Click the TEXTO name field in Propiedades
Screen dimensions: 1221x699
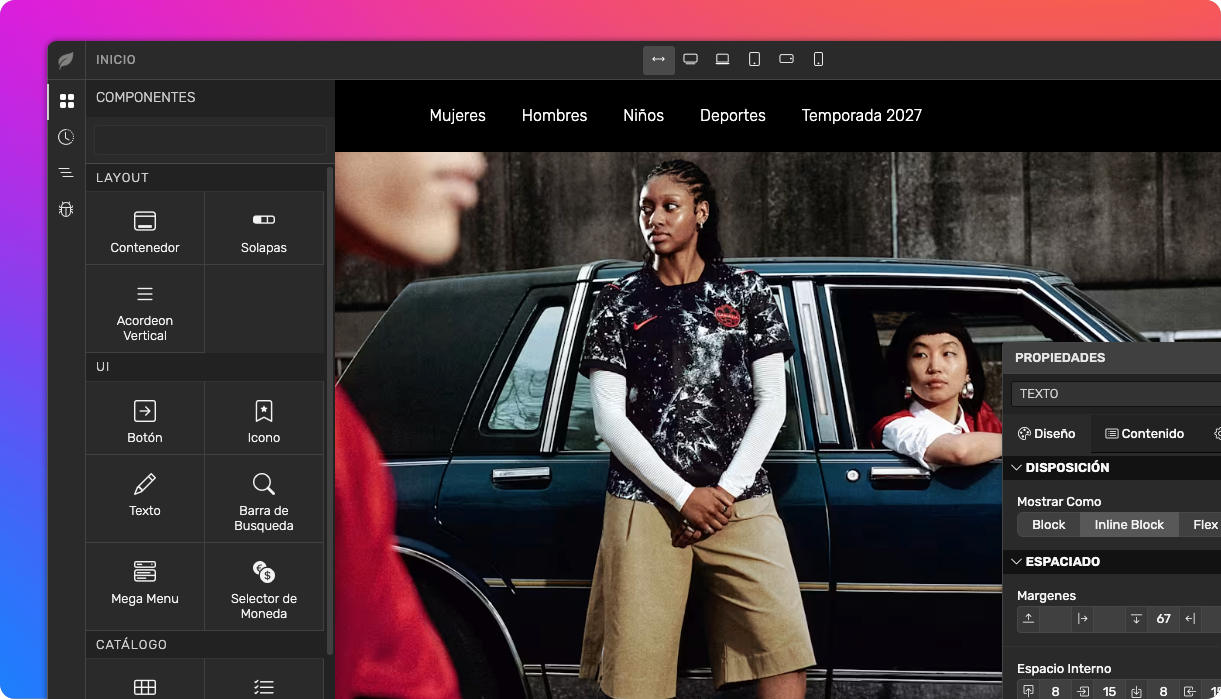pos(1116,394)
